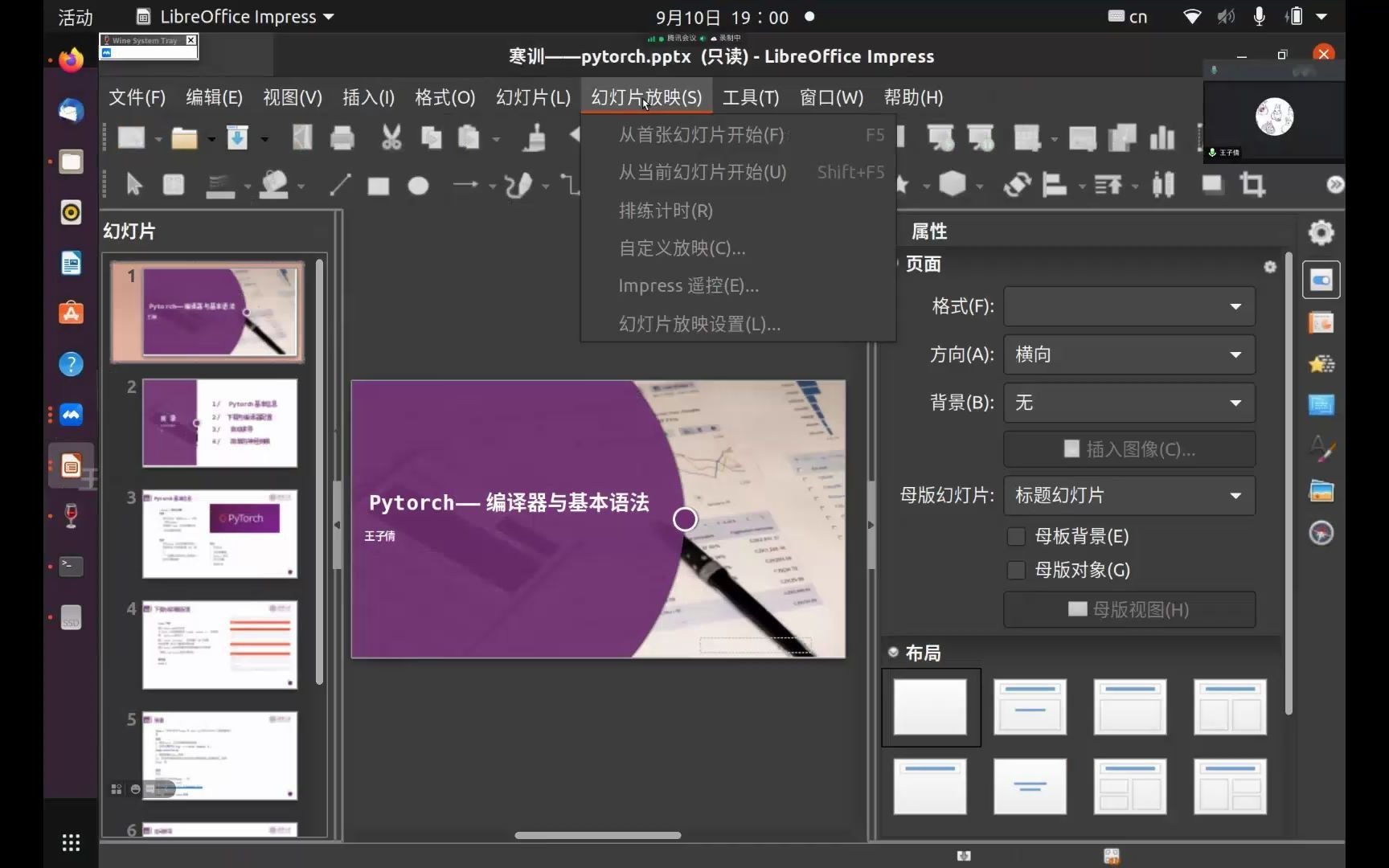Click the Clone Formatting paintbrush icon
This screenshot has height=868, width=1389.
tap(534, 138)
